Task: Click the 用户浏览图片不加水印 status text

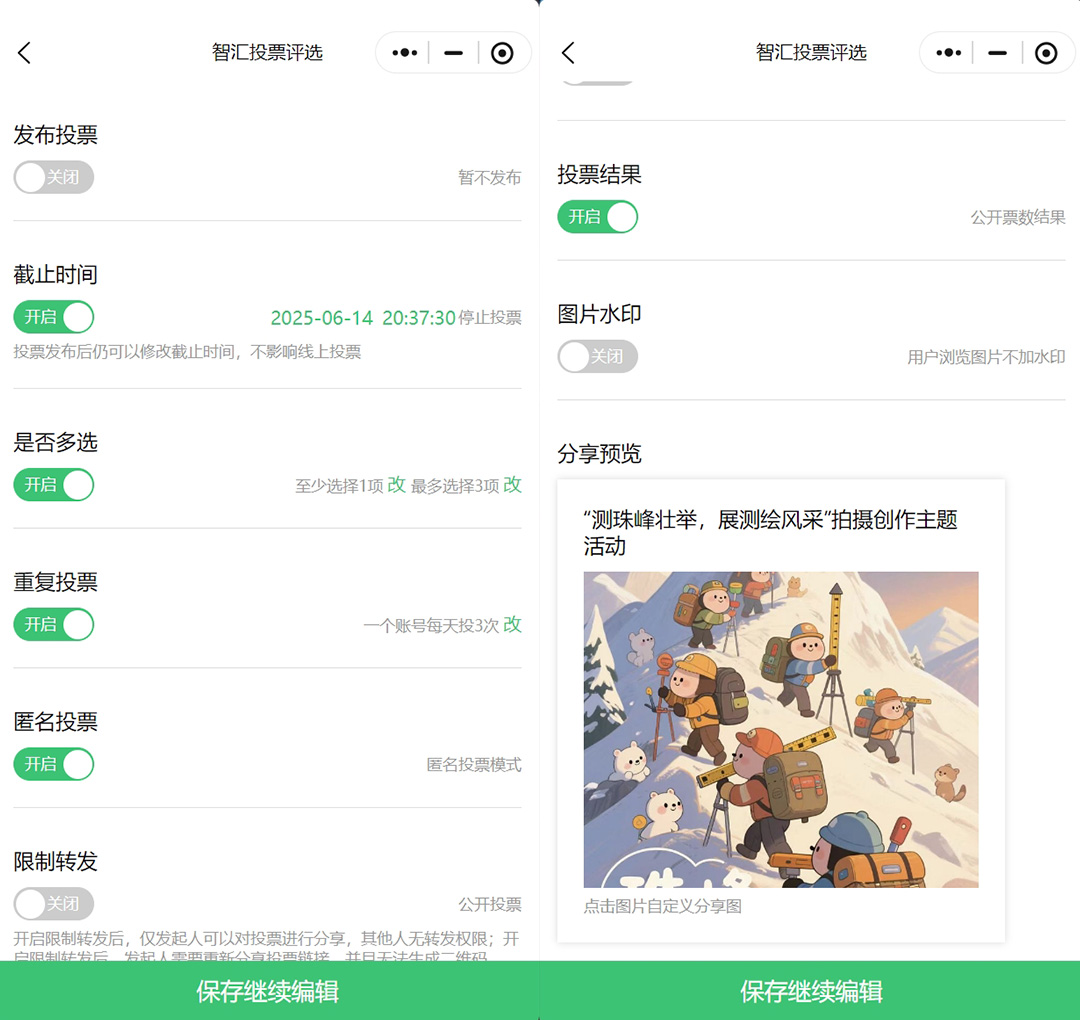Action: 986,357
